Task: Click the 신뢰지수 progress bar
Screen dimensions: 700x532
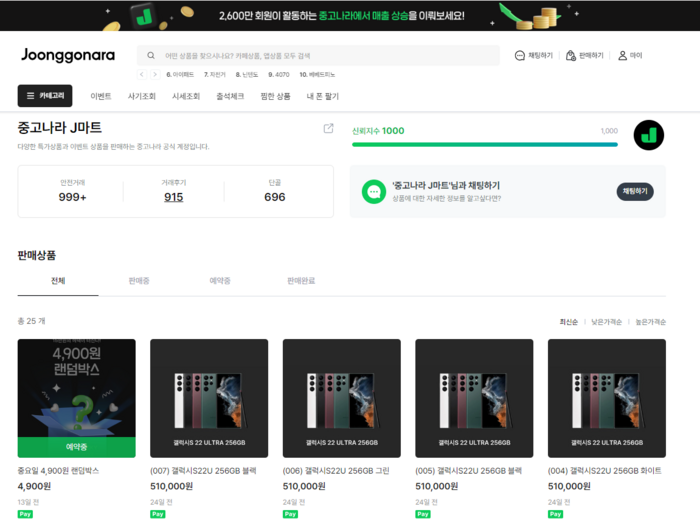Action: (x=485, y=145)
